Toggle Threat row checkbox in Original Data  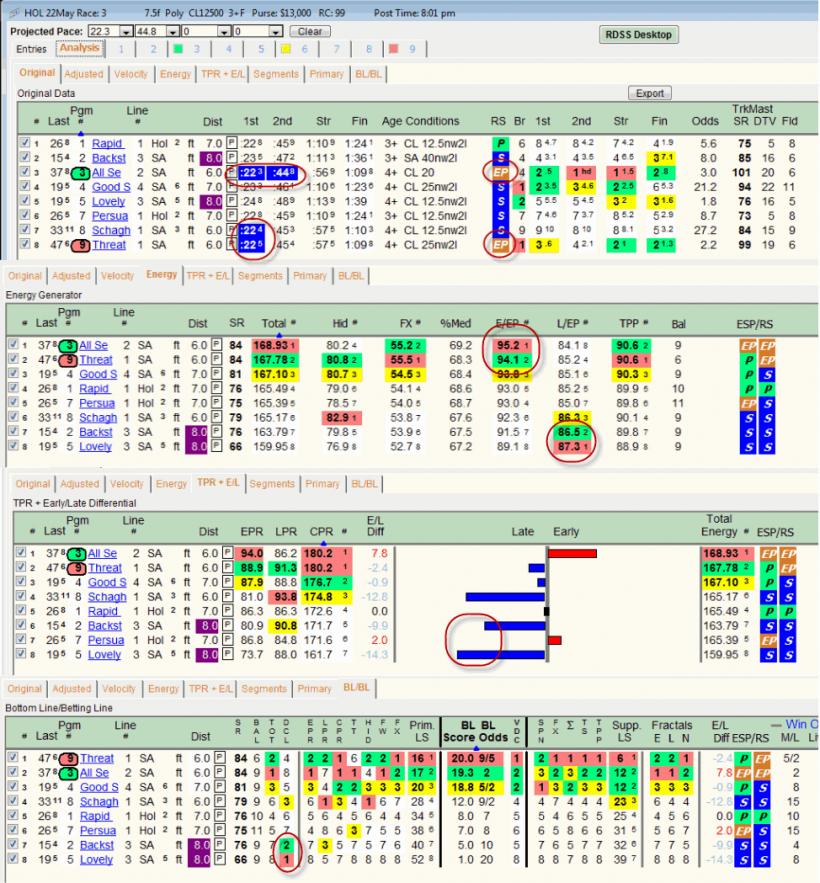[24, 244]
